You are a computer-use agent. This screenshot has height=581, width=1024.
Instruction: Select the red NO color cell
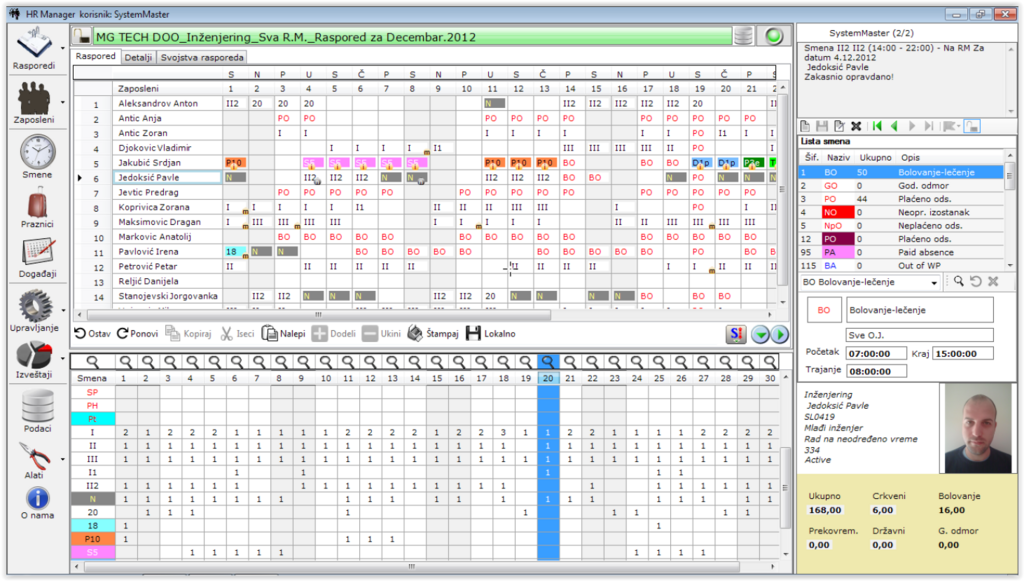831,213
